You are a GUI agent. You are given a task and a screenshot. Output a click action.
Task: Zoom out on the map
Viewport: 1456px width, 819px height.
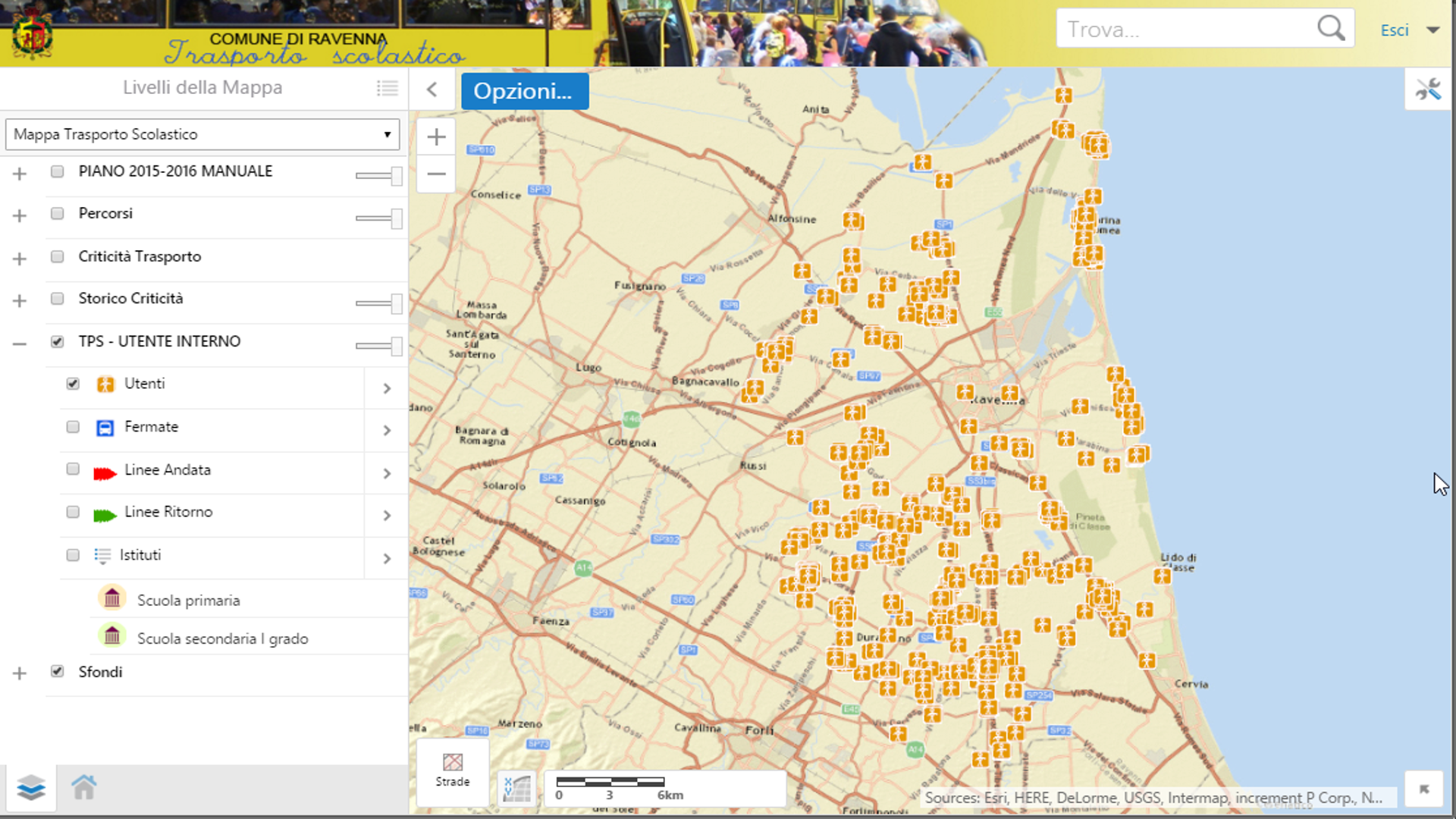point(436,174)
